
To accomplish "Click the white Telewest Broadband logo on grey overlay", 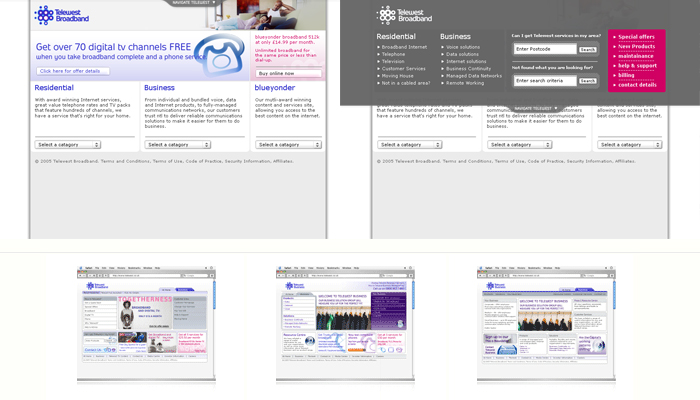I will coord(404,16).
